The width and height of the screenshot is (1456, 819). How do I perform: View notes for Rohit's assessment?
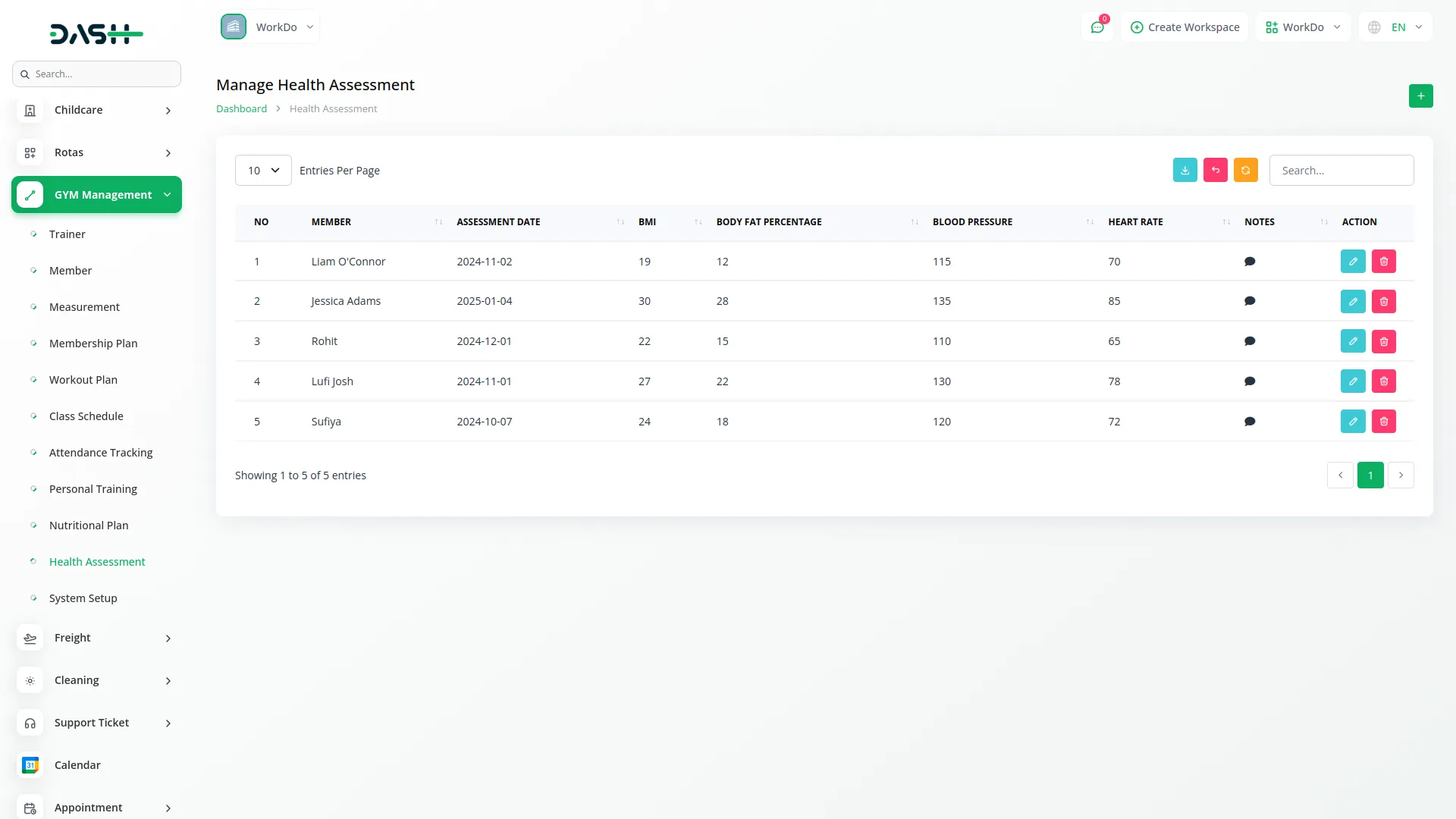pyautogui.click(x=1249, y=342)
